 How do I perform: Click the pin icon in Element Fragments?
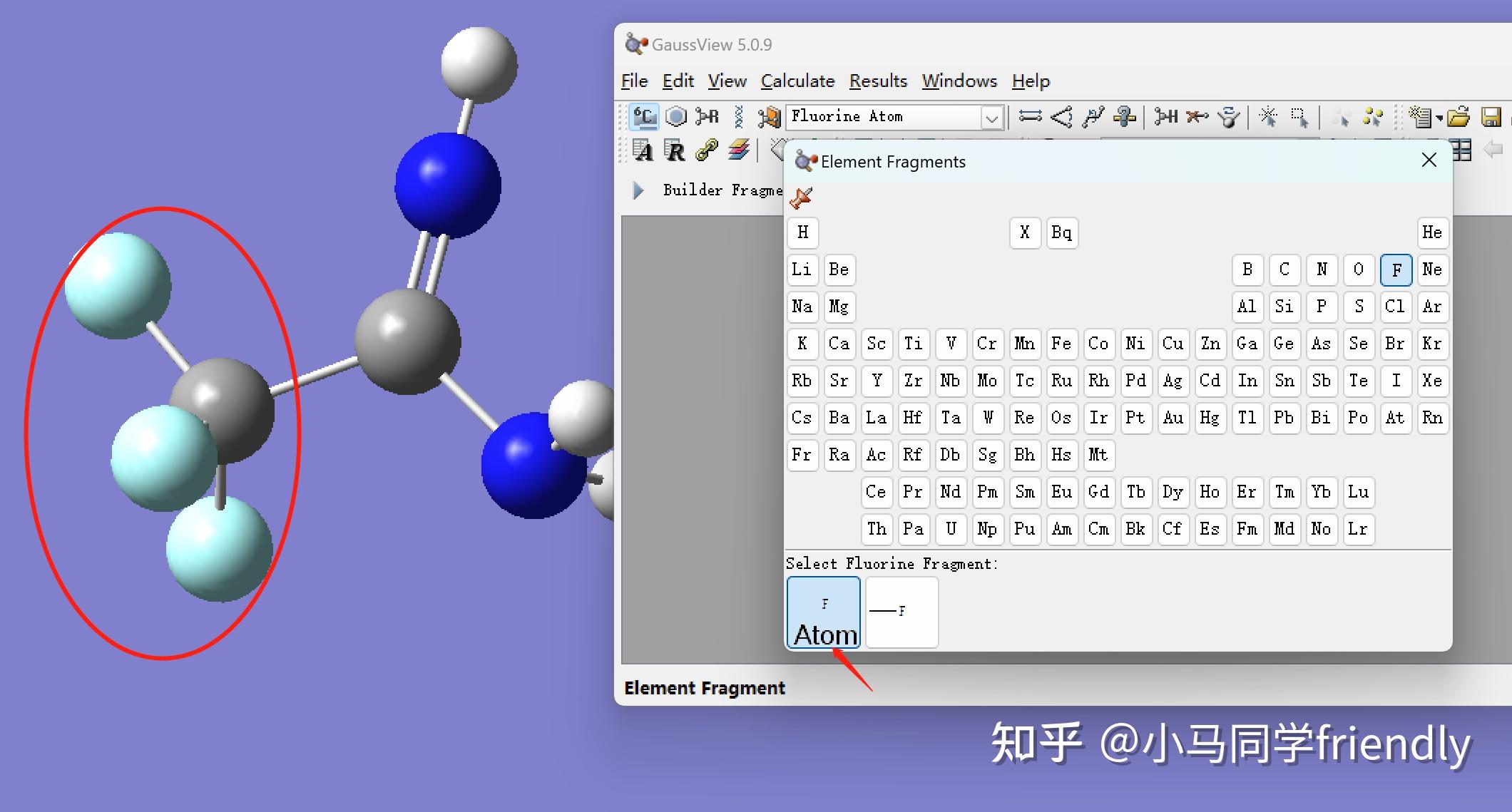click(x=801, y=197)
